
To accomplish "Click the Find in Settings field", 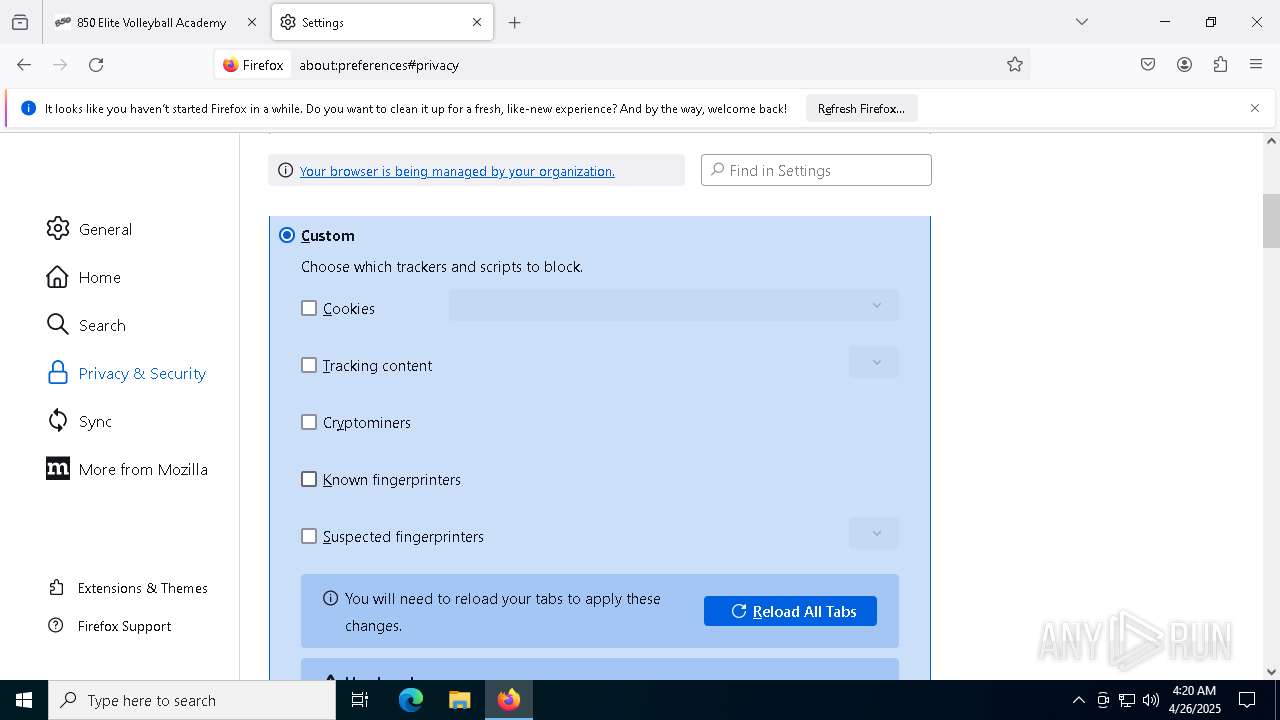I will click(x=816, y=170).
